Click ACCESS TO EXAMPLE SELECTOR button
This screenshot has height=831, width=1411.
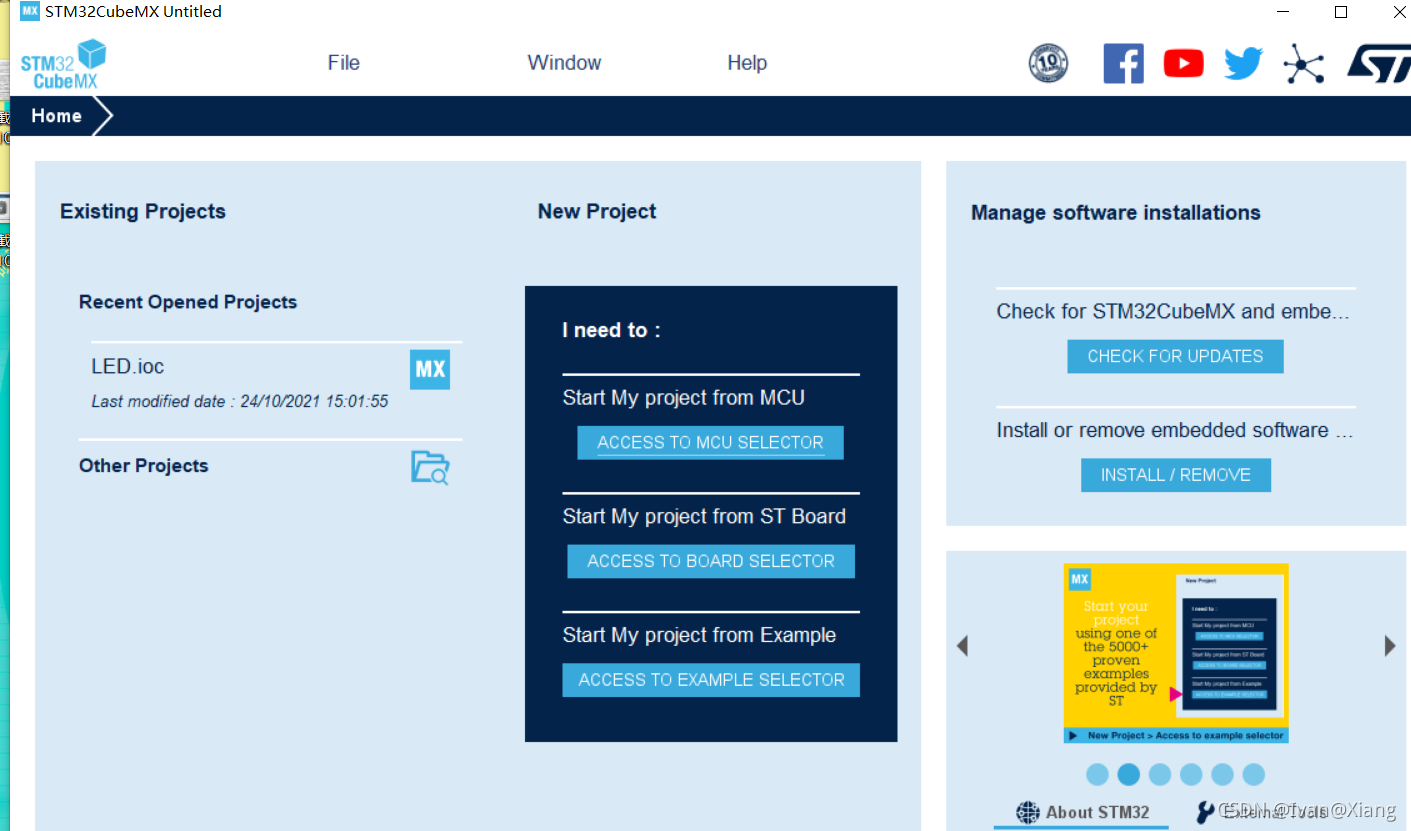[711, 680]
